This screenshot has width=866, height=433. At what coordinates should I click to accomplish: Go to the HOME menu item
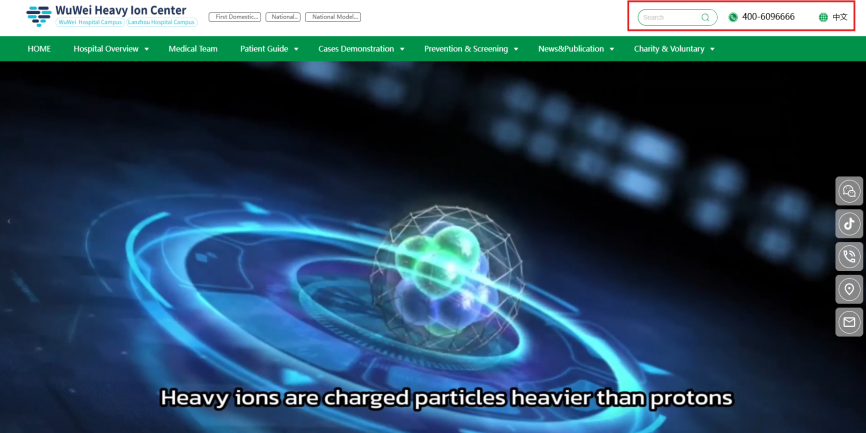tap(39, 49)
